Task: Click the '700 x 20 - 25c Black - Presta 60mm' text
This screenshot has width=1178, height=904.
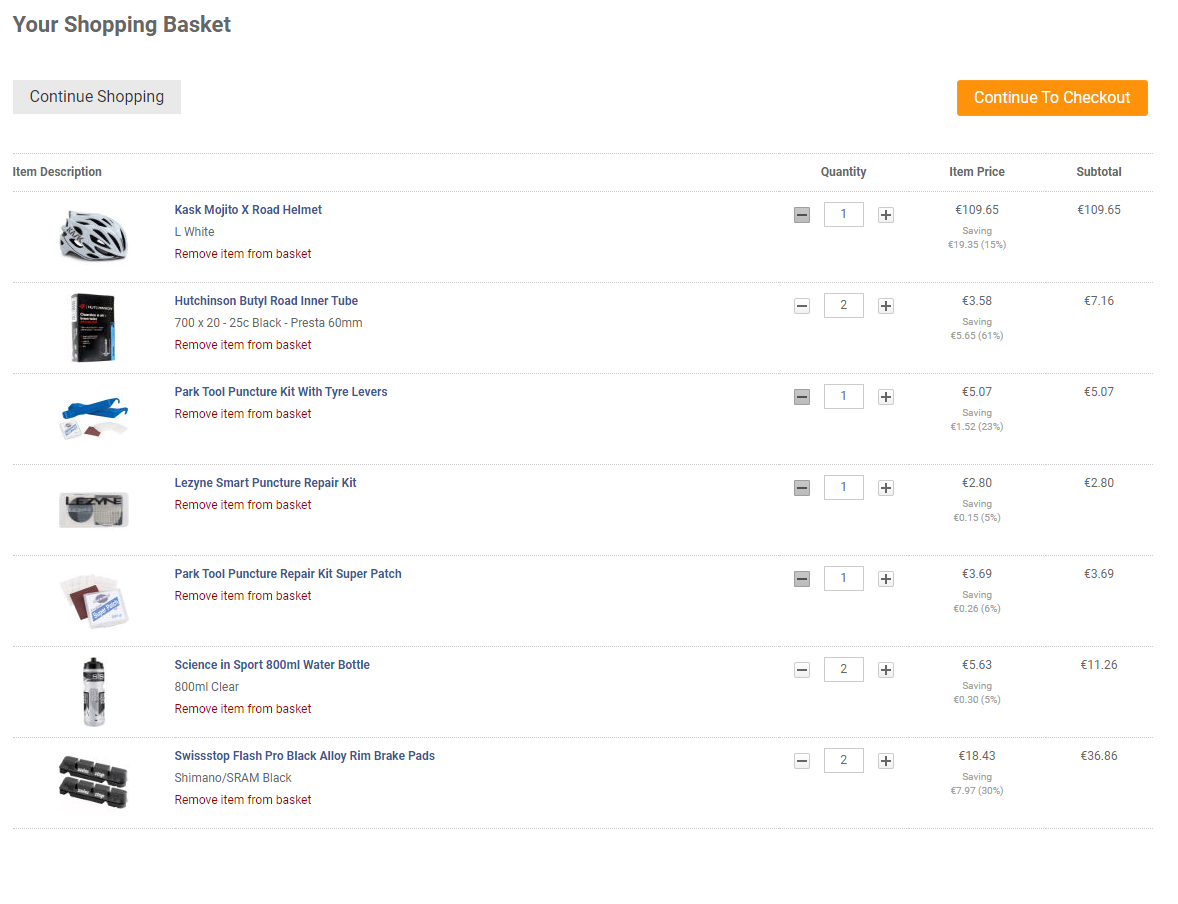Action: (x=268, y=323)
